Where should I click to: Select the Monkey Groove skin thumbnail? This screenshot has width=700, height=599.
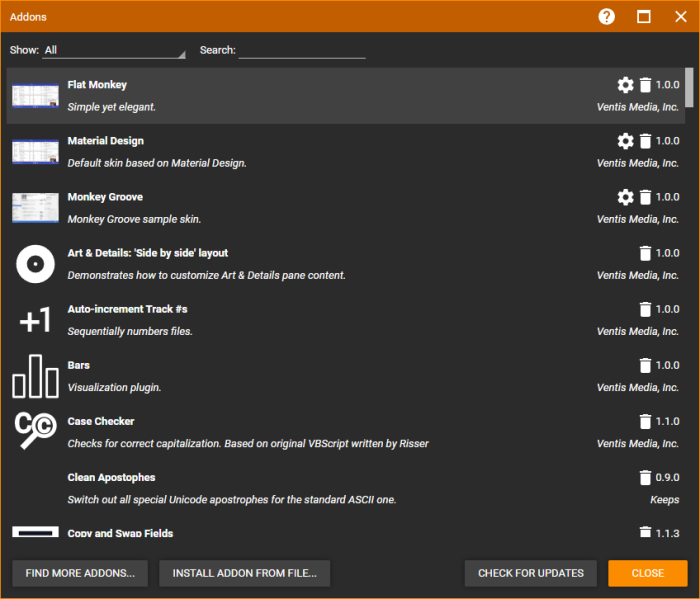pos(35,208)
